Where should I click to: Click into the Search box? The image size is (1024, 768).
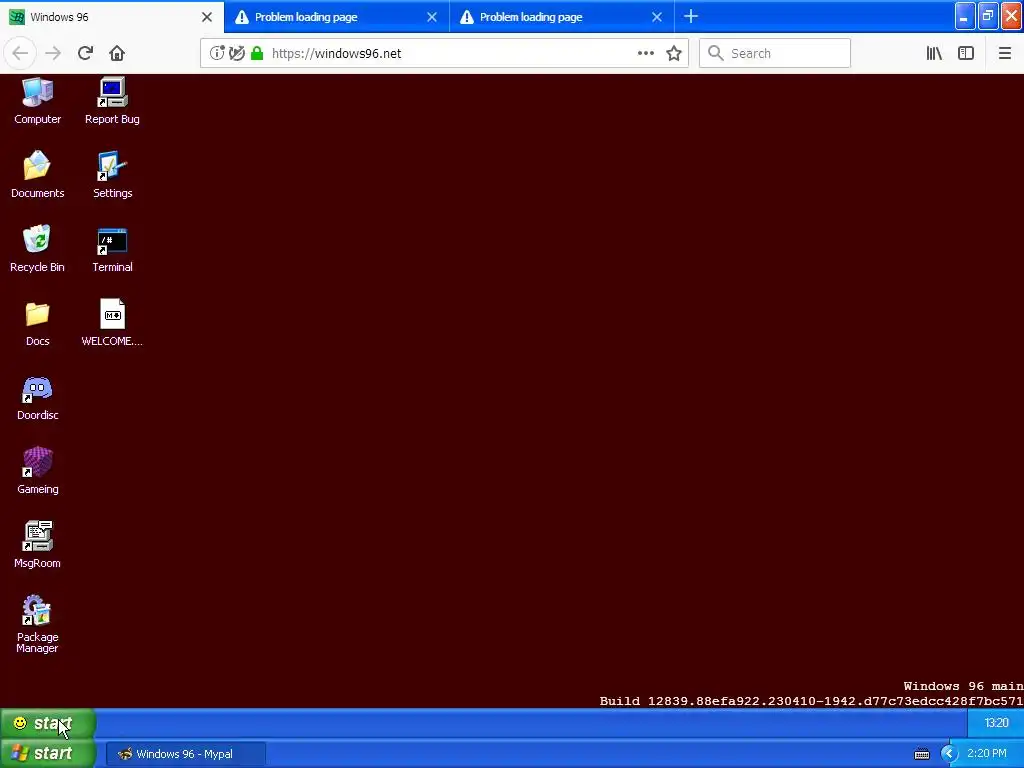click(775, 53)
